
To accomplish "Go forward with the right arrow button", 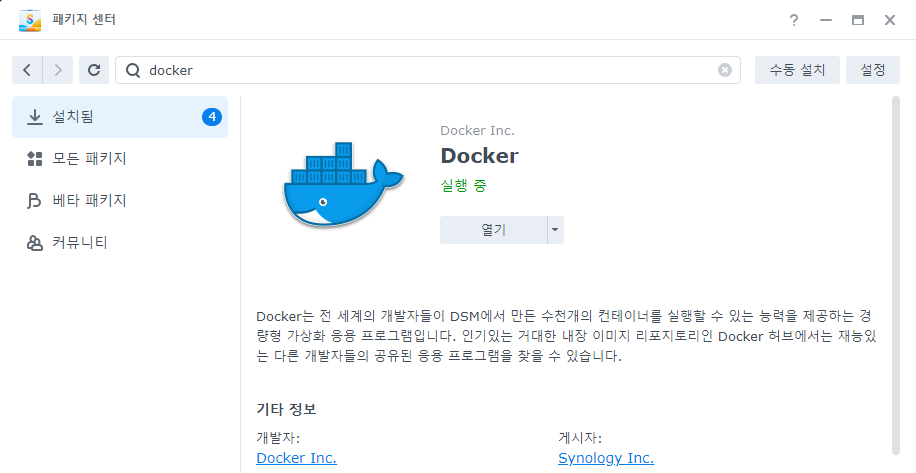I will [58, 70].
